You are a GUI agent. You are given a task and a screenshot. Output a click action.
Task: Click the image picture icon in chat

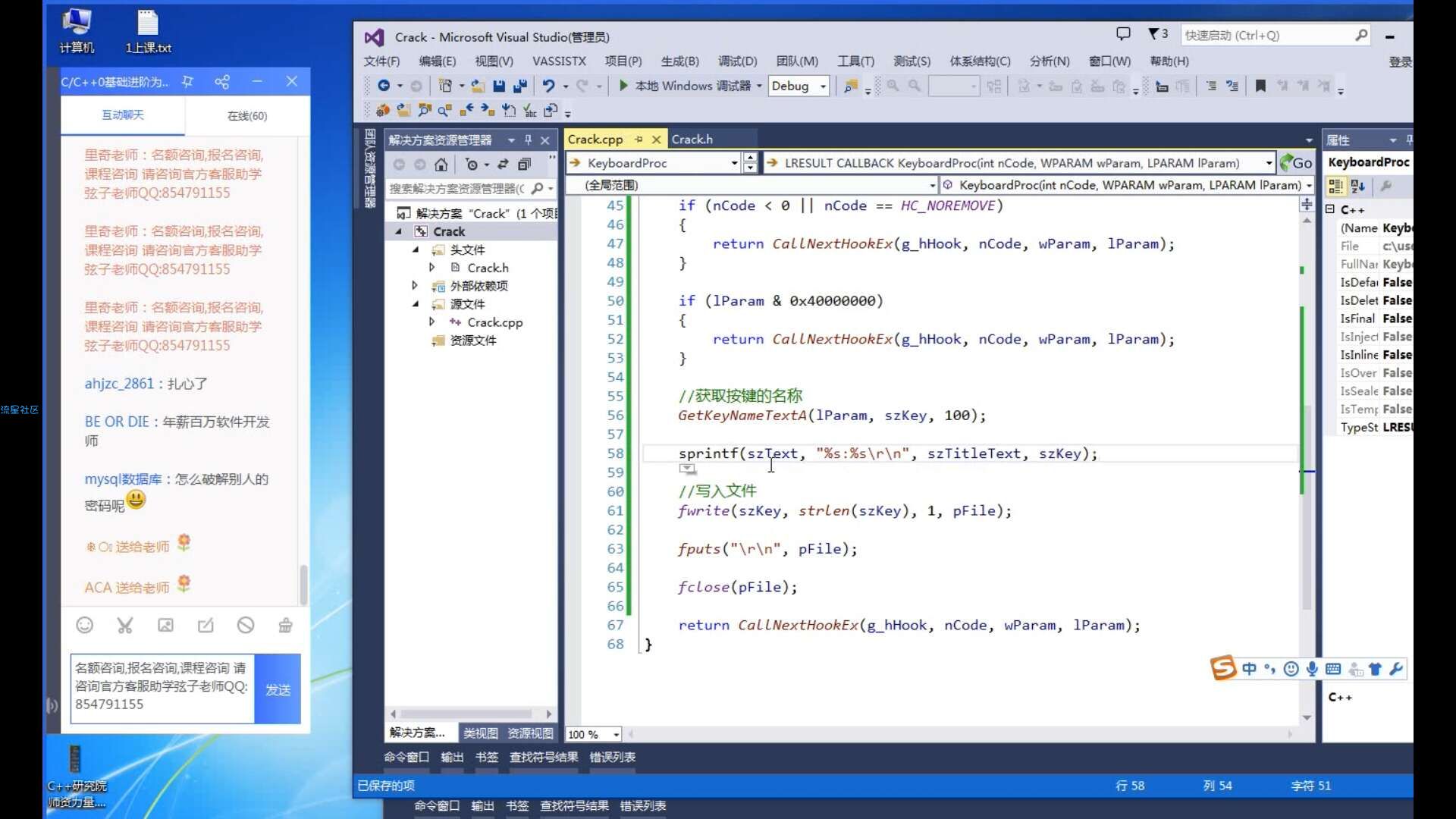(x=165, y=625)
